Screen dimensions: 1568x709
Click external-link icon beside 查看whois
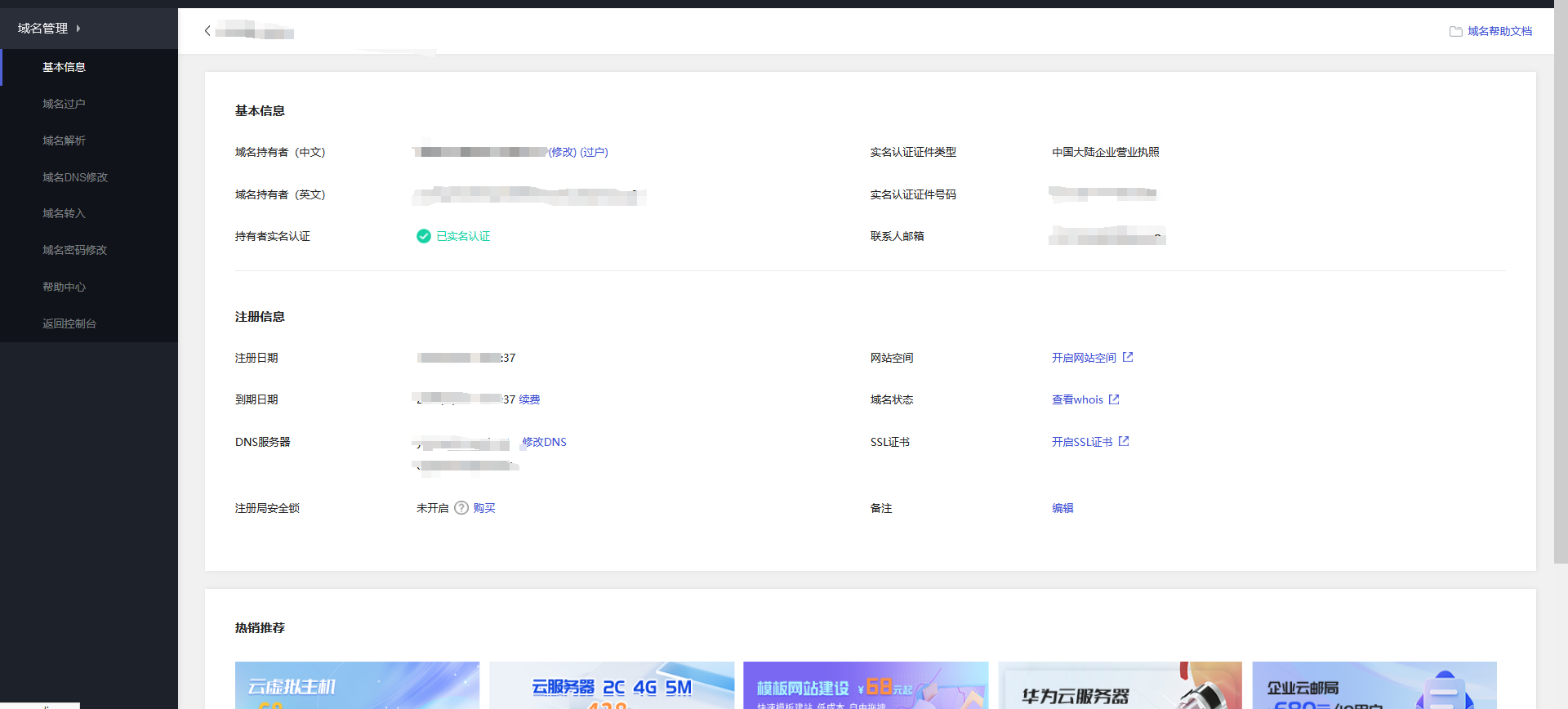[1114, 399]
